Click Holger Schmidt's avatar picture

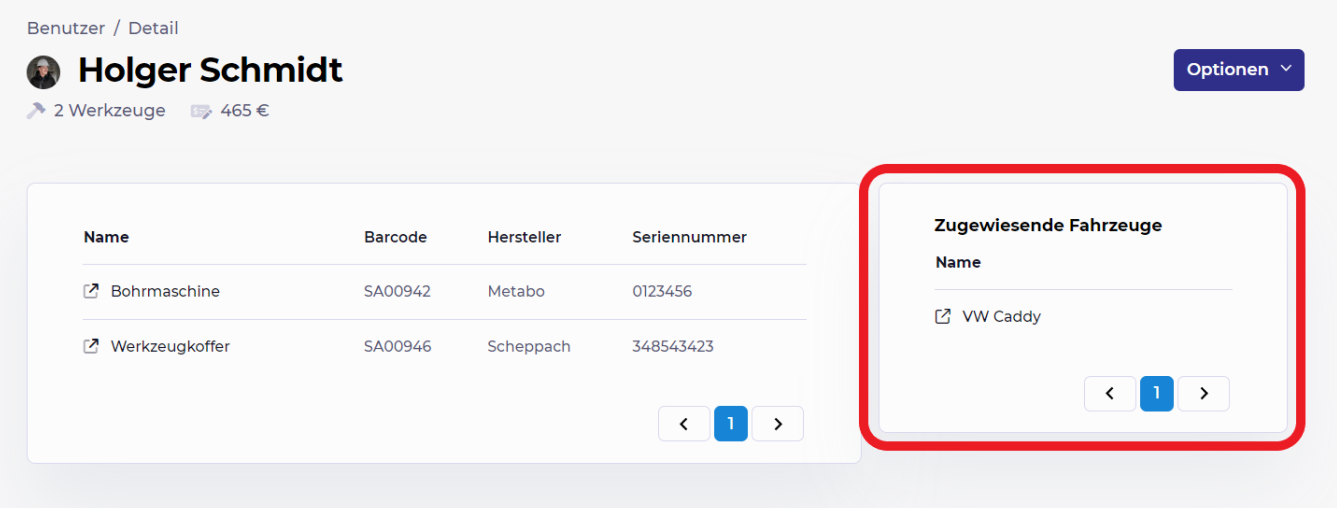click(44, 72)
